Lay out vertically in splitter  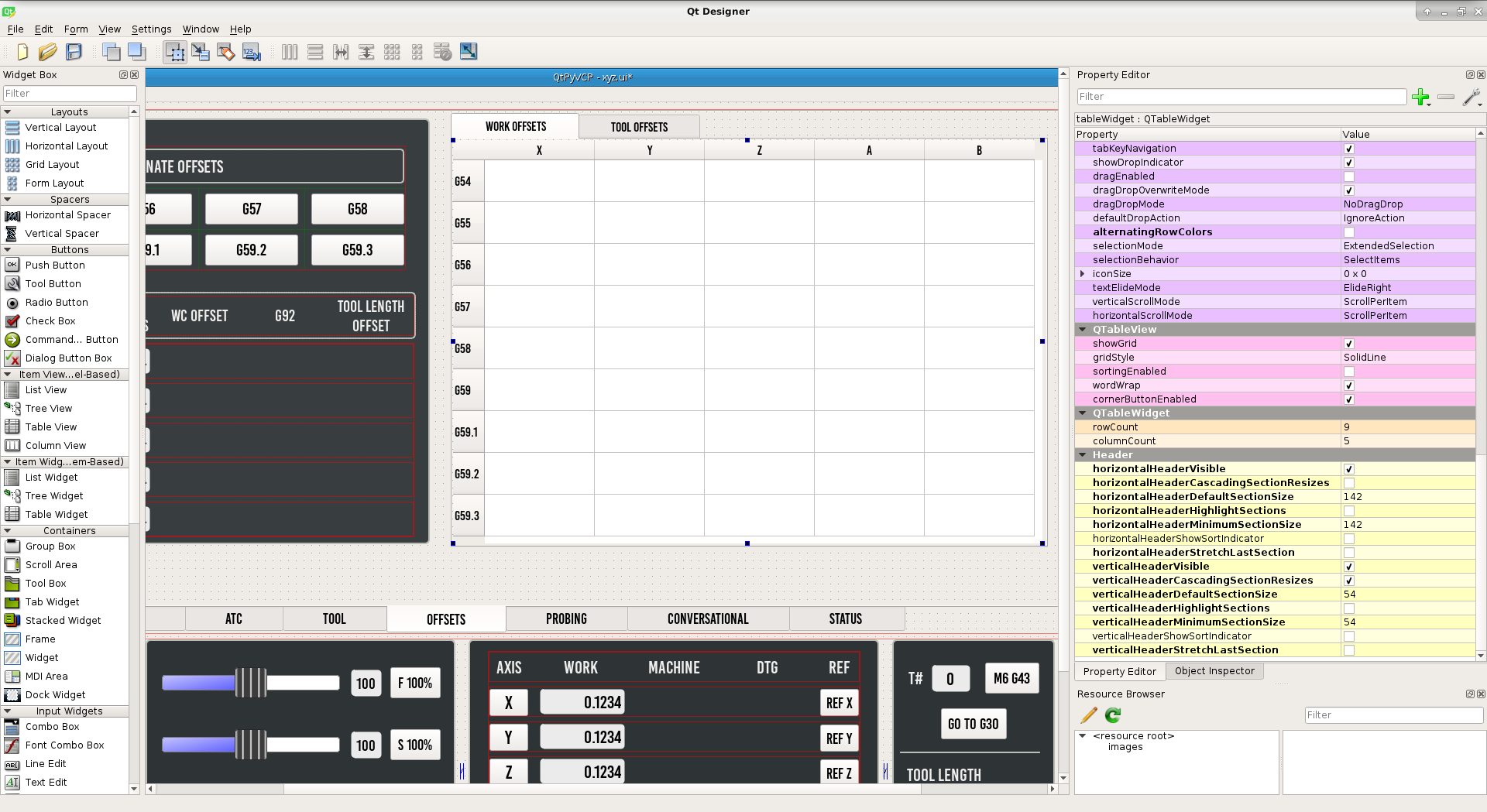pos(366,52)
